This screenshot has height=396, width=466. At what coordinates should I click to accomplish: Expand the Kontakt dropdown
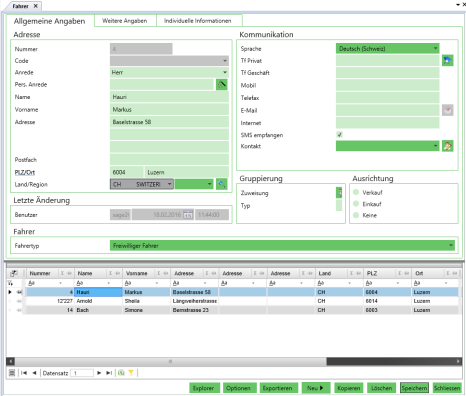(435, 146)
